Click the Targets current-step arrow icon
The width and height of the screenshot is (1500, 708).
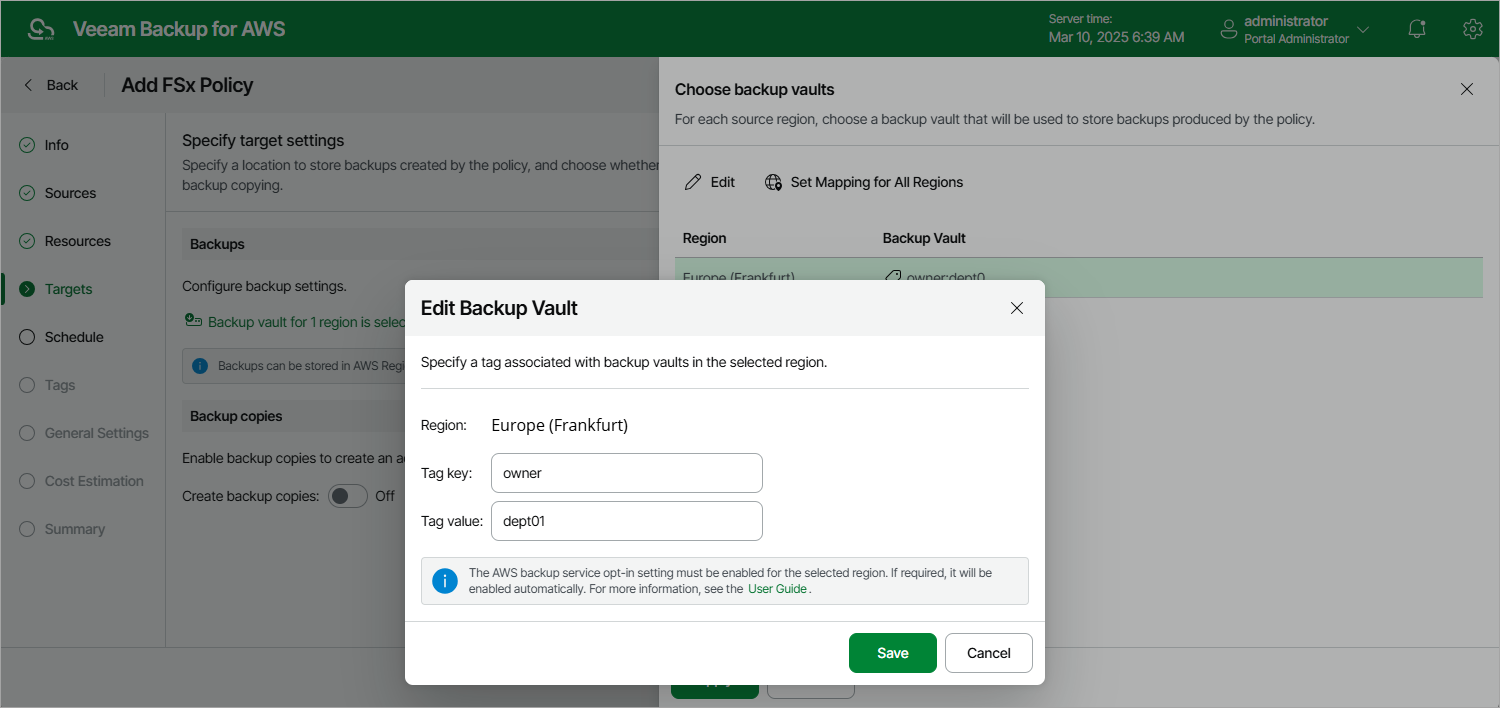click(x=27, y=289)
